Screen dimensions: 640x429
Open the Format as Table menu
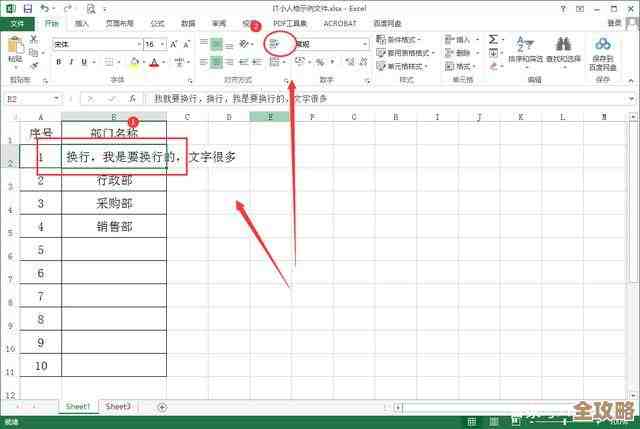406,53
